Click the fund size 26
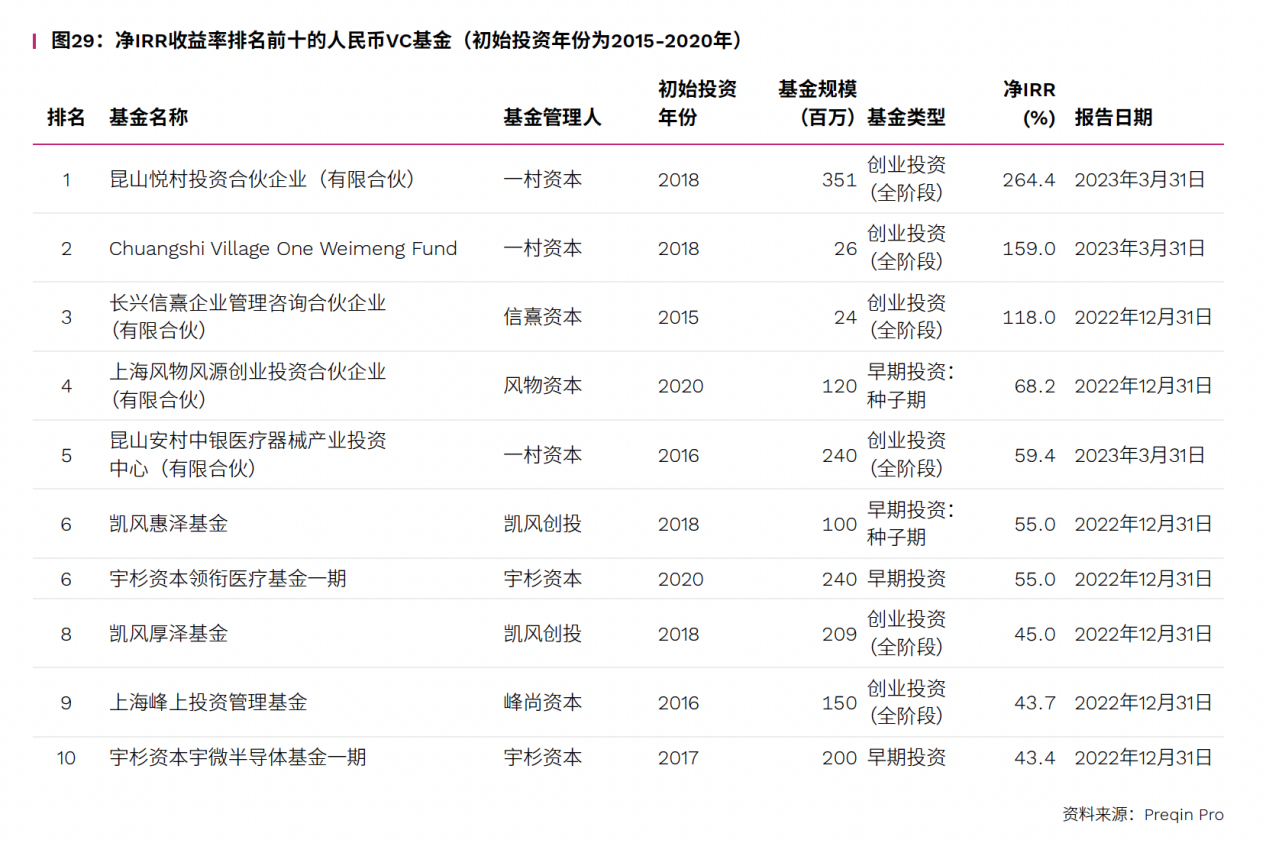 pyautogui.click(x=846, y=248)
